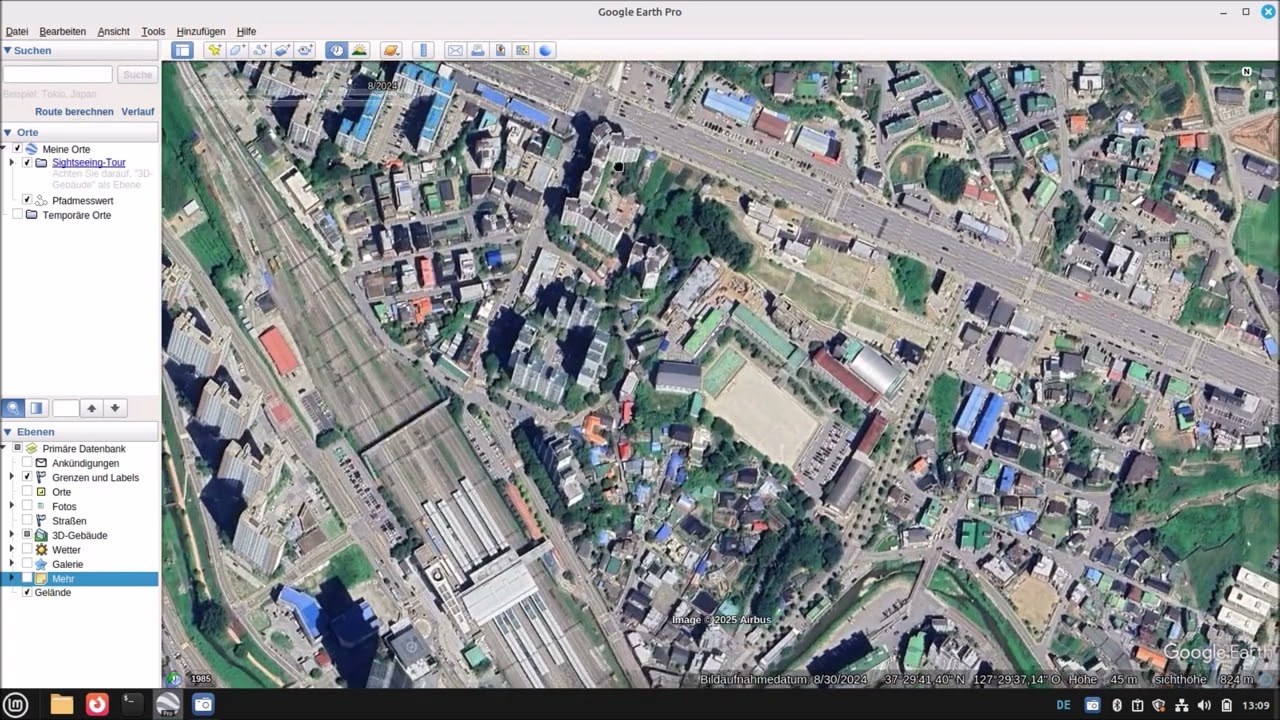This screenshot has height=720, width=1280.
Task: Enable the Fotos layer checkbox
Action: pos(27,506)
